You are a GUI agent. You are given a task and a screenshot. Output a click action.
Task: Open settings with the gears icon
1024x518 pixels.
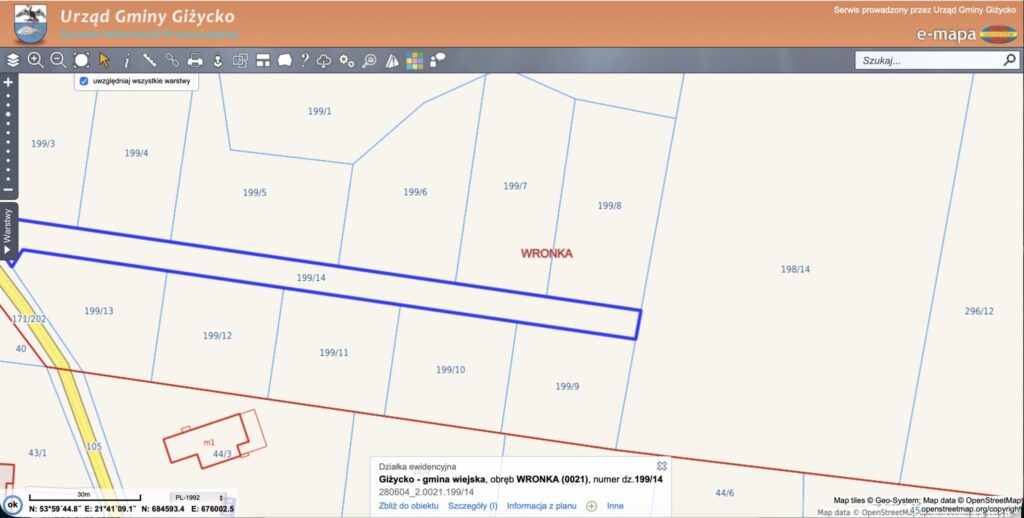coord(347,61)
